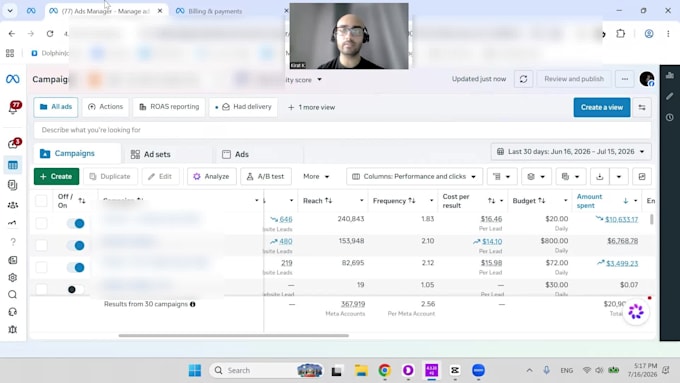Open the Reach column options arrow
This screenshot has width=680, height=383.
coord(361,201)
